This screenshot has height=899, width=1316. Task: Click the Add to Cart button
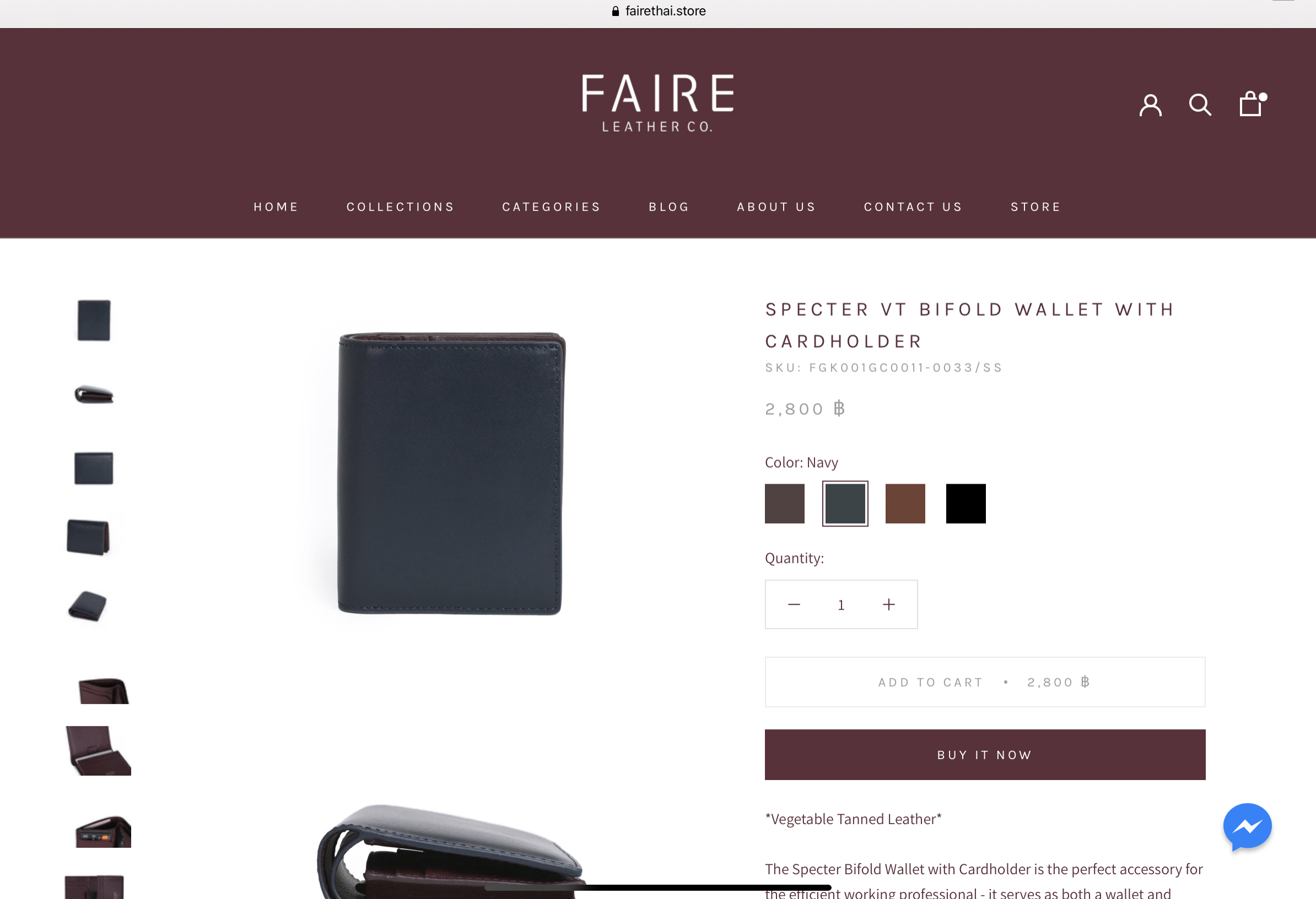[985, 682]
